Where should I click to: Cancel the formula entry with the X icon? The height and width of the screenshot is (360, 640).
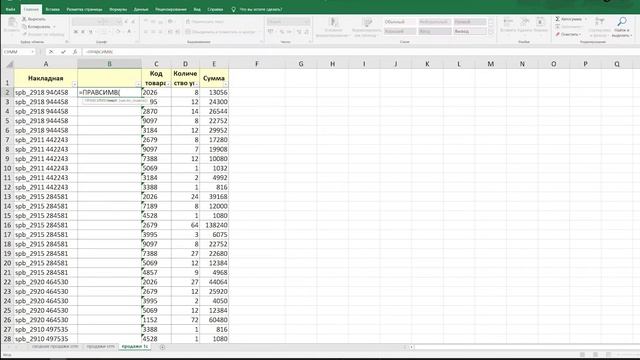tap(51, 52)
